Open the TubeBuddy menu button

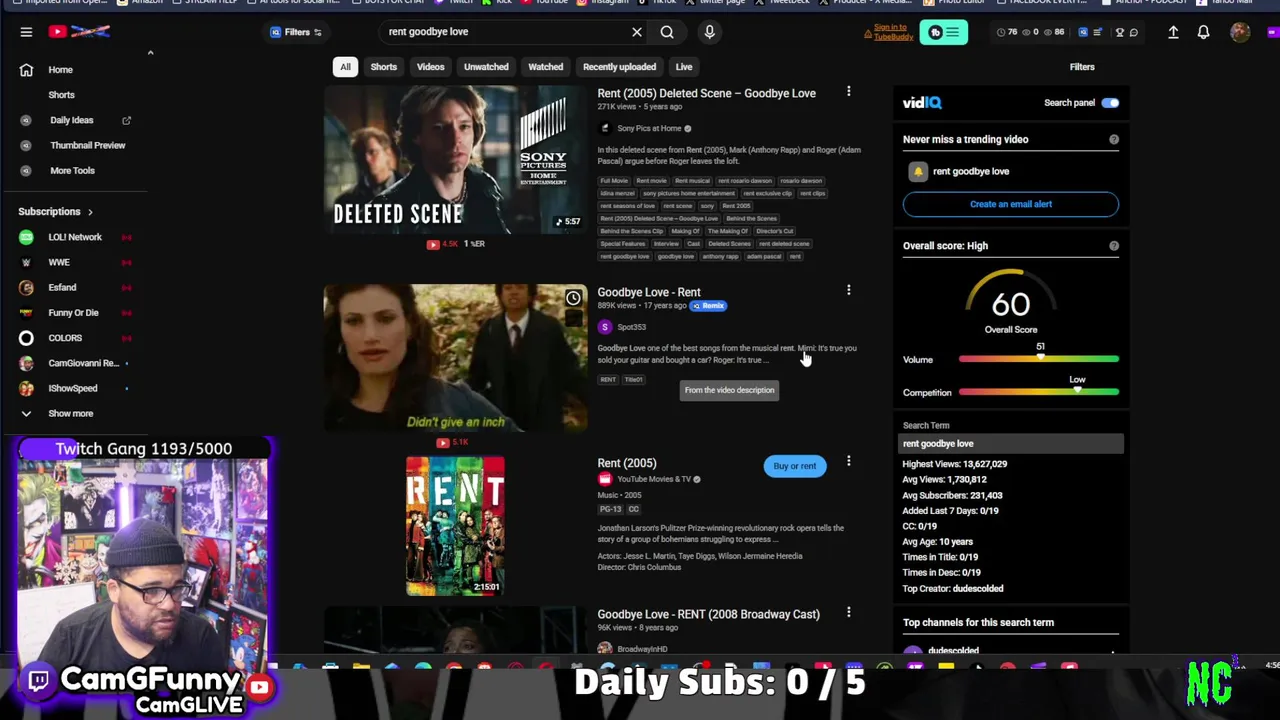click(943, 32)
